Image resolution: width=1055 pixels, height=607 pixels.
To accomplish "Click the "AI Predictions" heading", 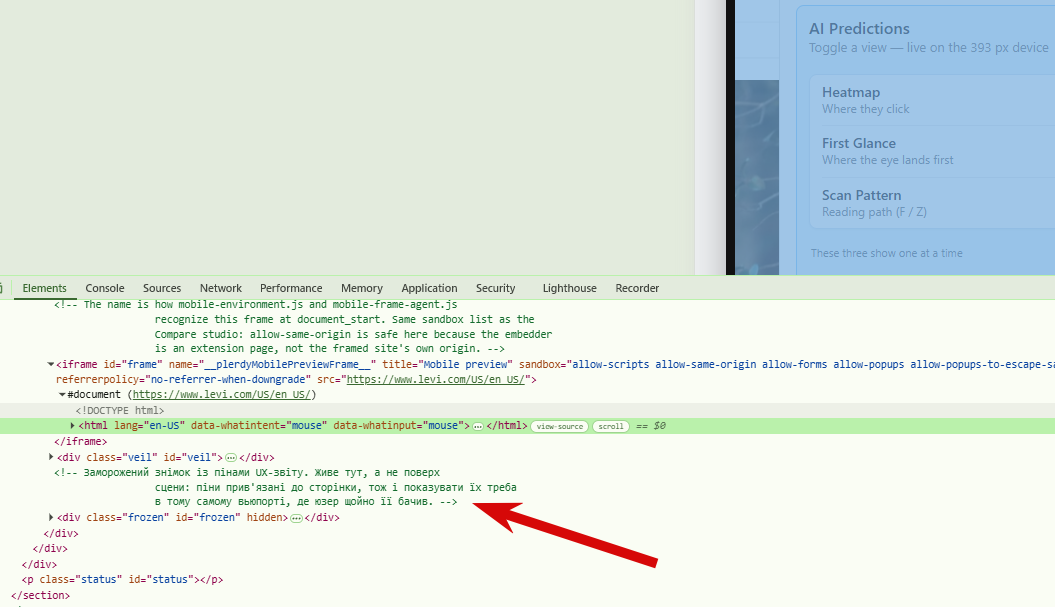I will [859, 29].
